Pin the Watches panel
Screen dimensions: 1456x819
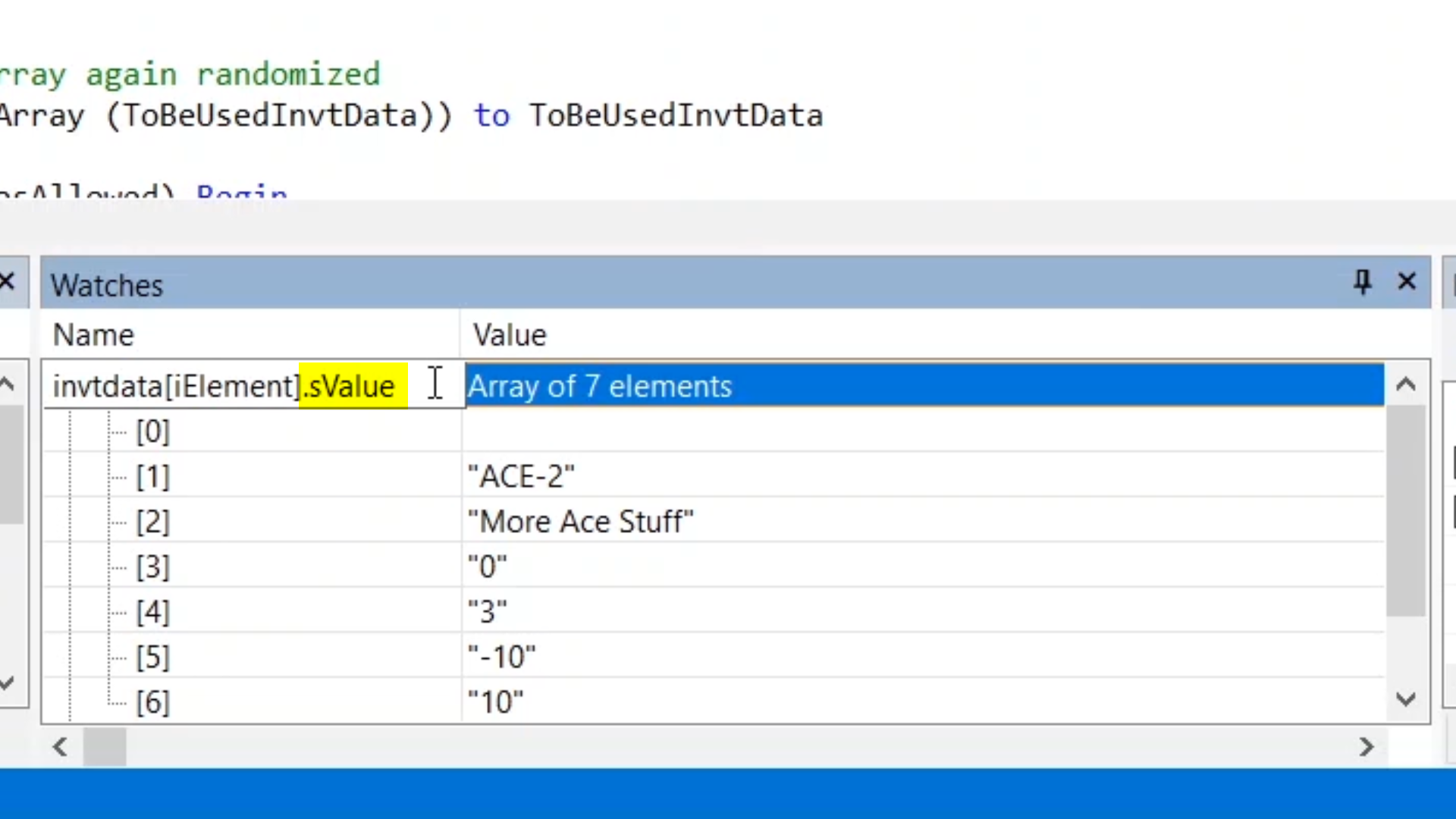pyautogui.click(x=1362, y=282)
